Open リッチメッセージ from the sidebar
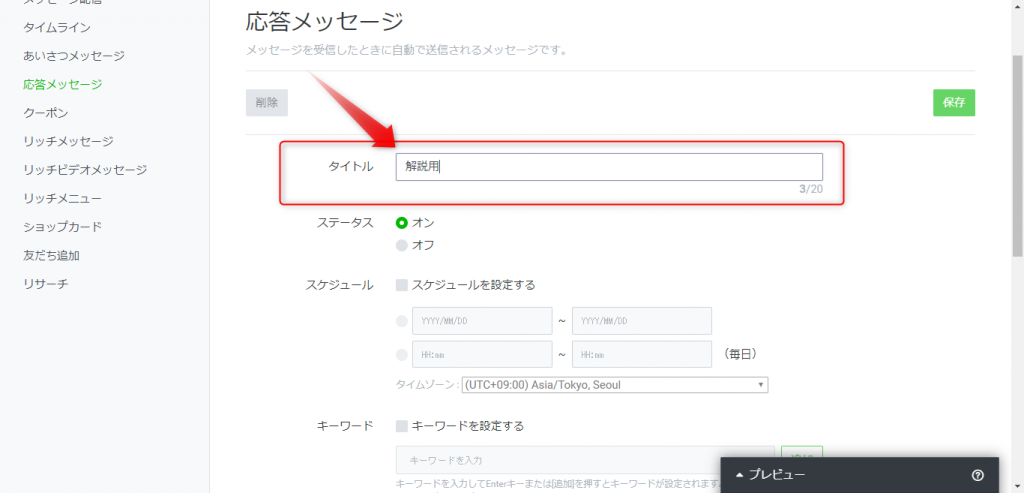This screenshot has width=1024, height=493. click(68, 142)
